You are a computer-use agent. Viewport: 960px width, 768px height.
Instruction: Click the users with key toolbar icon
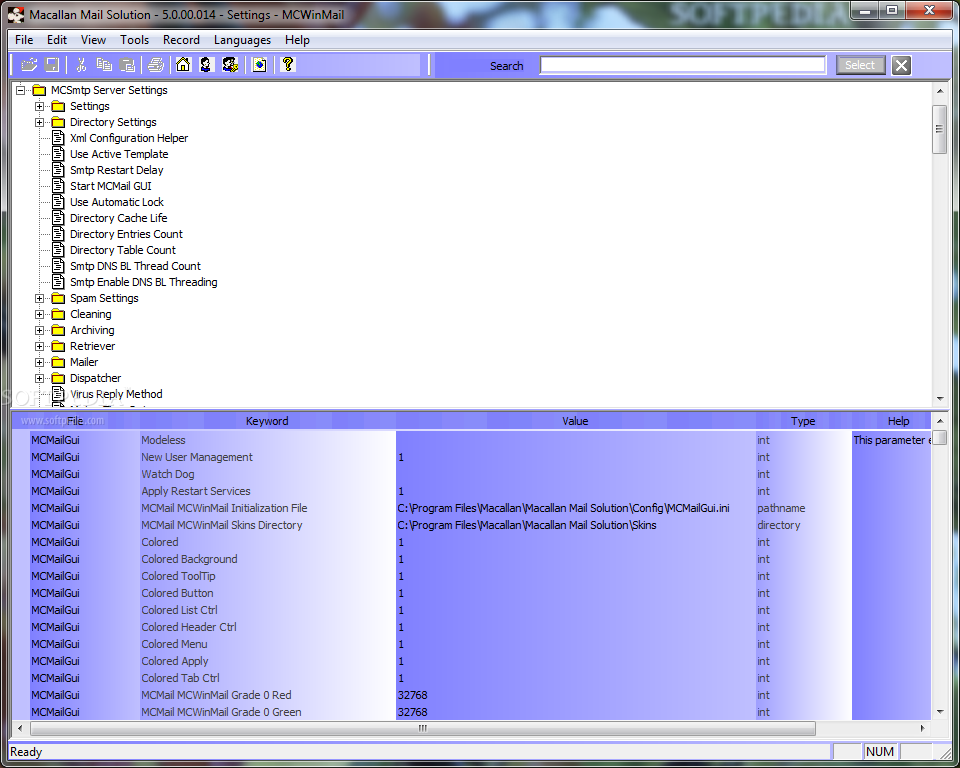230,64
